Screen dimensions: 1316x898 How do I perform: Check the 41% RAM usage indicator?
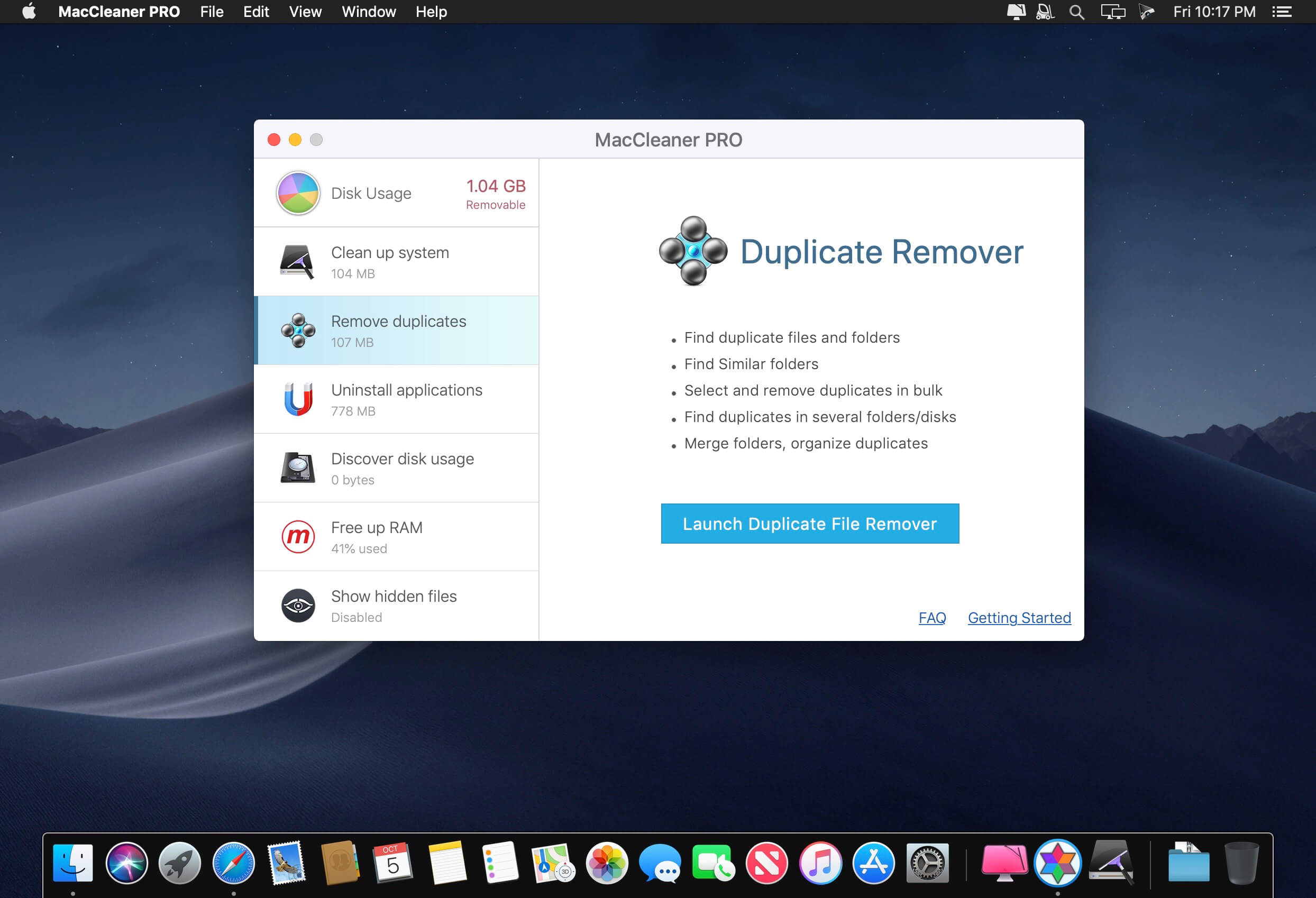tap(359, 548)
